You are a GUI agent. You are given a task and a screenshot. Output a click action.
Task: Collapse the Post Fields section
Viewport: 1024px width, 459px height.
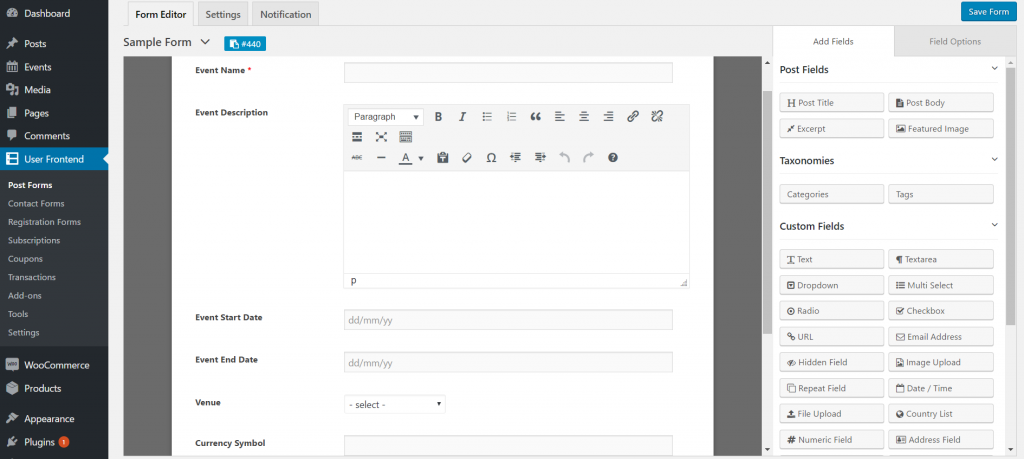(x=994, y=69)
